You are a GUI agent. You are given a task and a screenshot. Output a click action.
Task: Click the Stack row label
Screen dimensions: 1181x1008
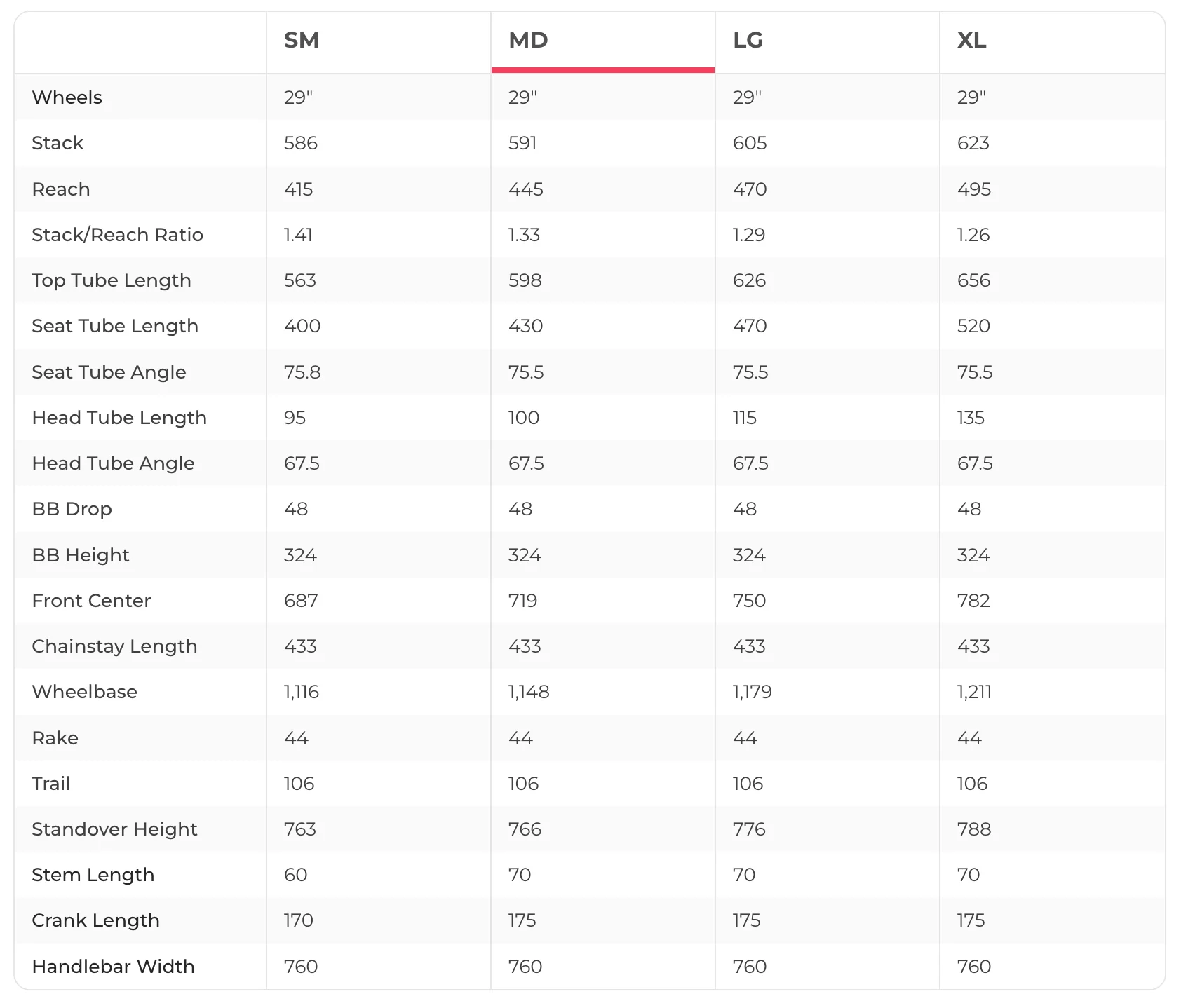[58, 143]
